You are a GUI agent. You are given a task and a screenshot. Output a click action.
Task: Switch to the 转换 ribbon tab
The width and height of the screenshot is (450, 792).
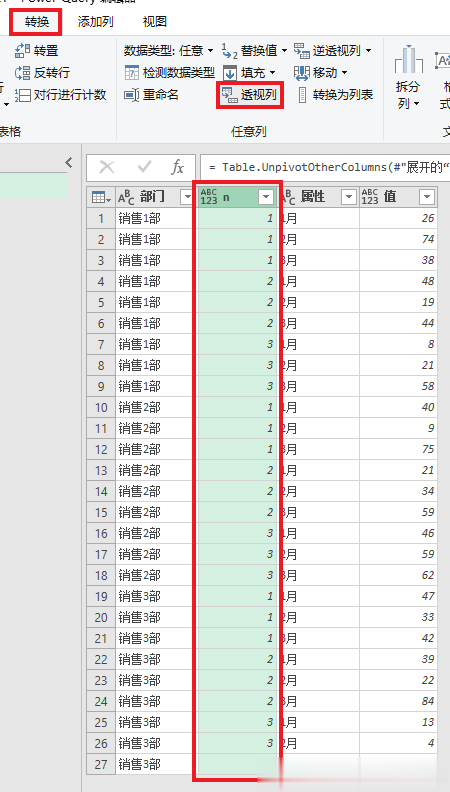(36, 22)
